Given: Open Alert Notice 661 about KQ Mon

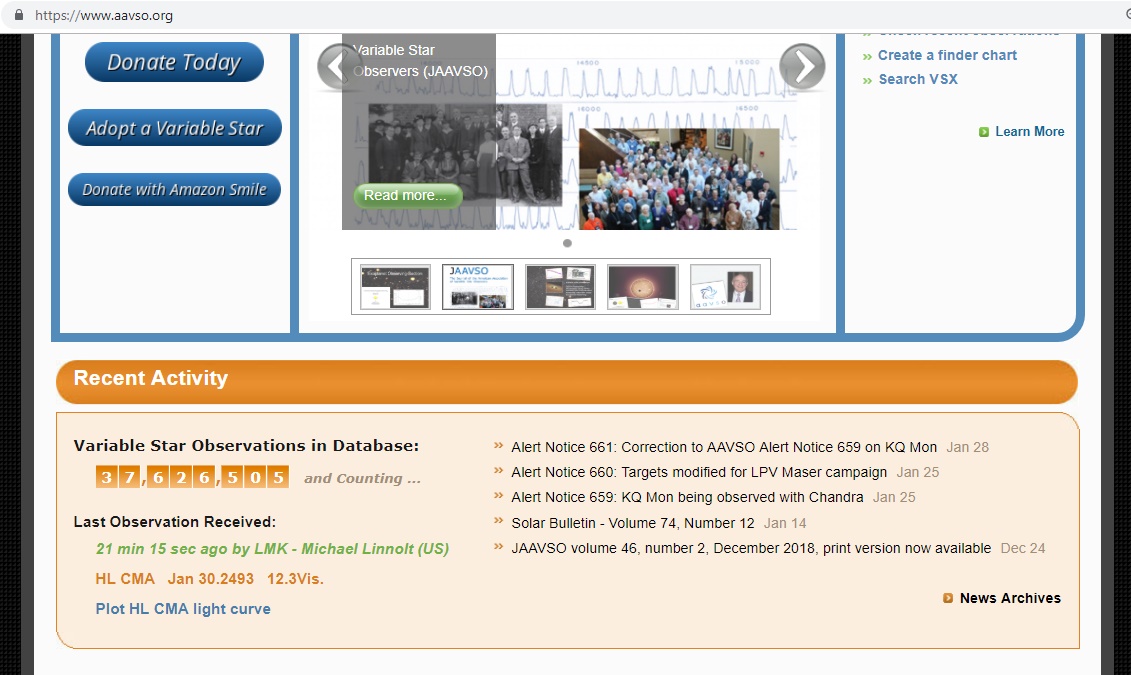Looking at the screenshot, I should click(723, 447).
